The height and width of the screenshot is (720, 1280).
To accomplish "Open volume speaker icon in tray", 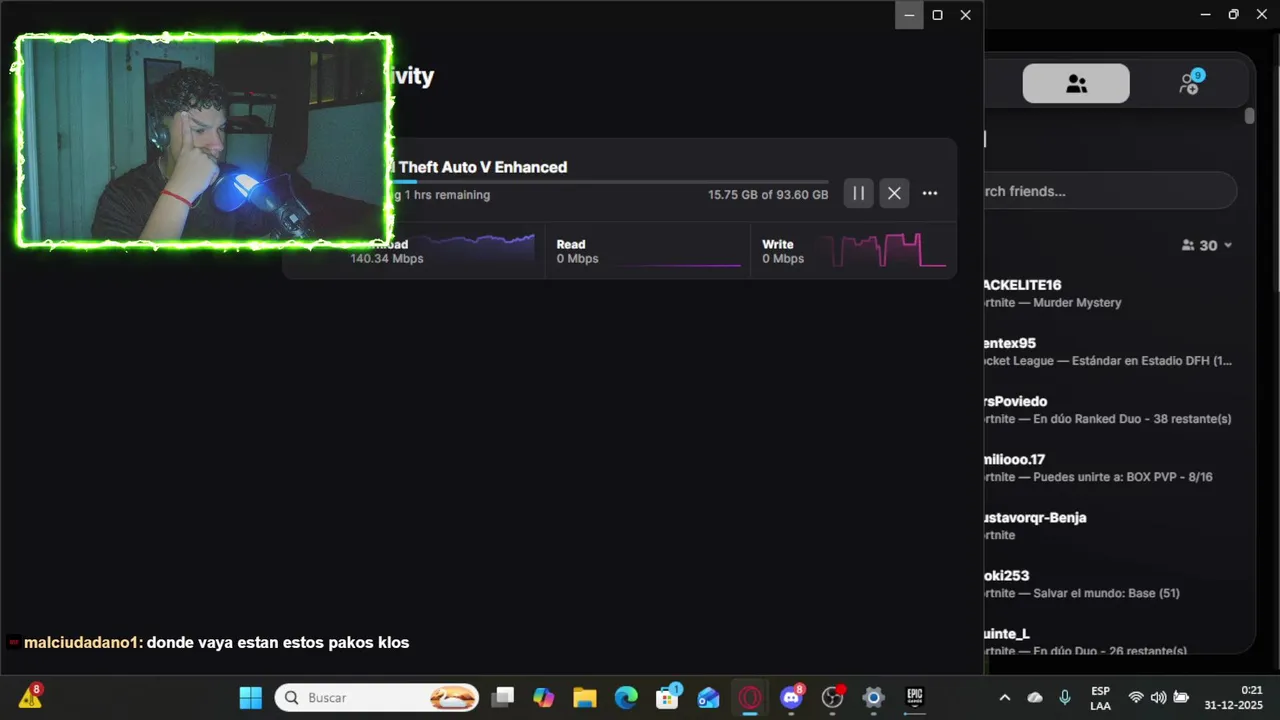I will (x=1158, y=697).
